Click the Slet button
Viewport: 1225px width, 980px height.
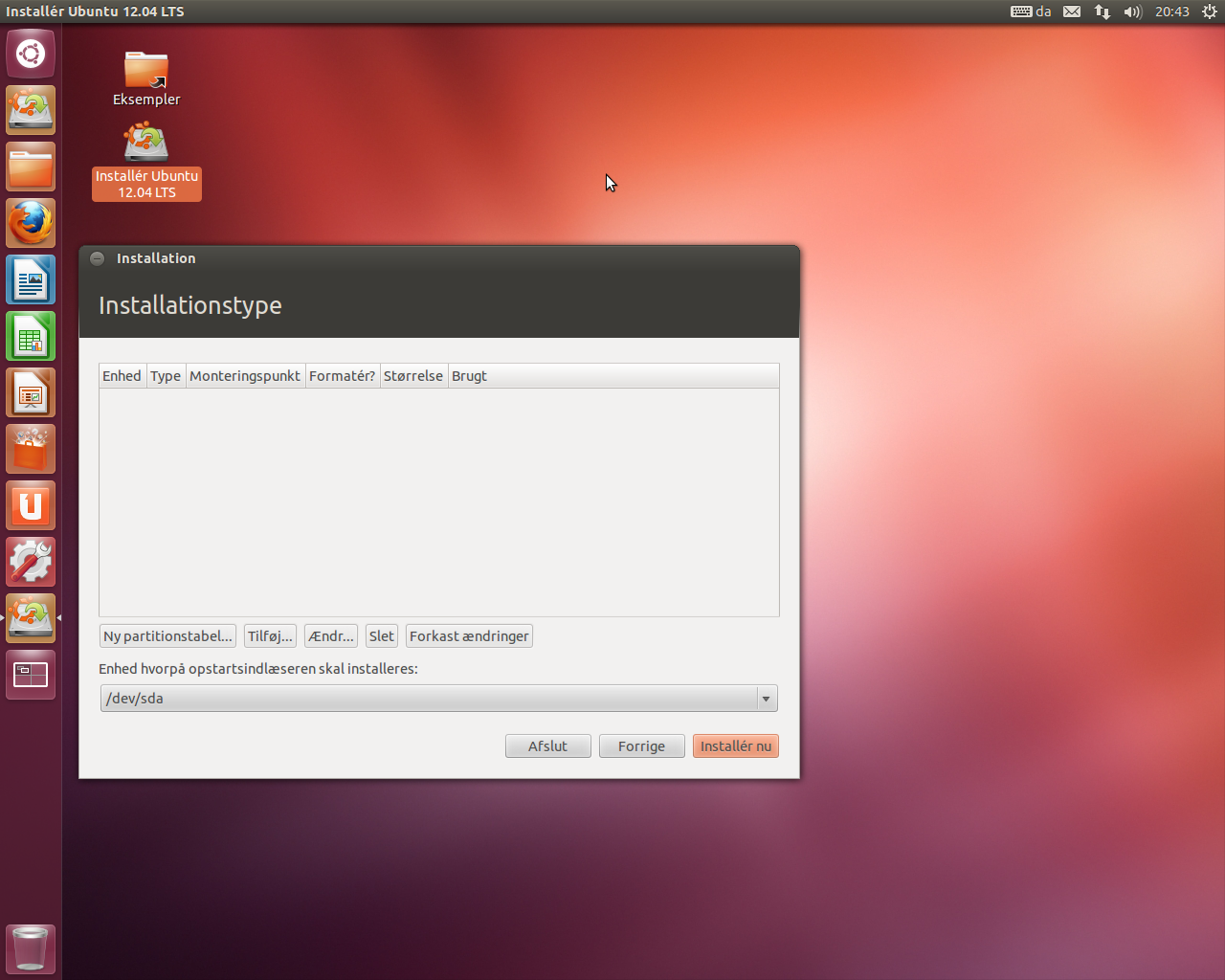(381, 636)
